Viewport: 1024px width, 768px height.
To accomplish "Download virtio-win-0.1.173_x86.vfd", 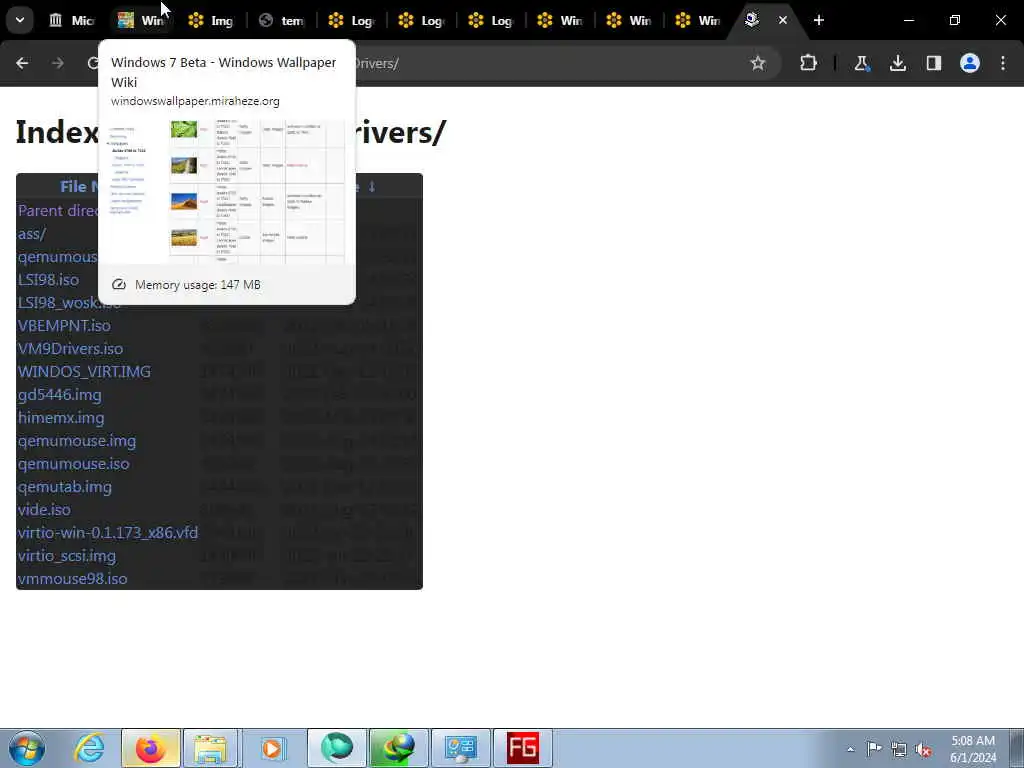I will tap(108, 532).
